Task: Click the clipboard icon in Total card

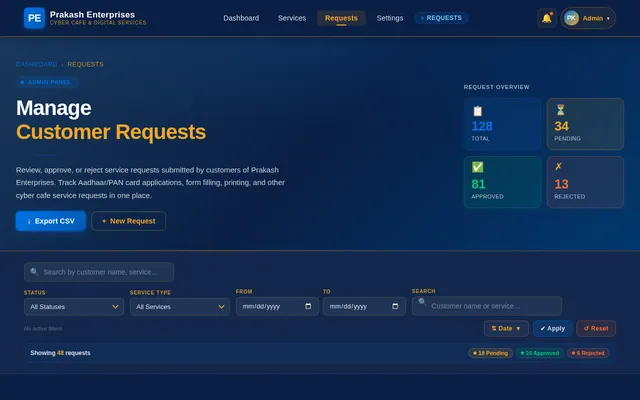Action: point(477,111)
